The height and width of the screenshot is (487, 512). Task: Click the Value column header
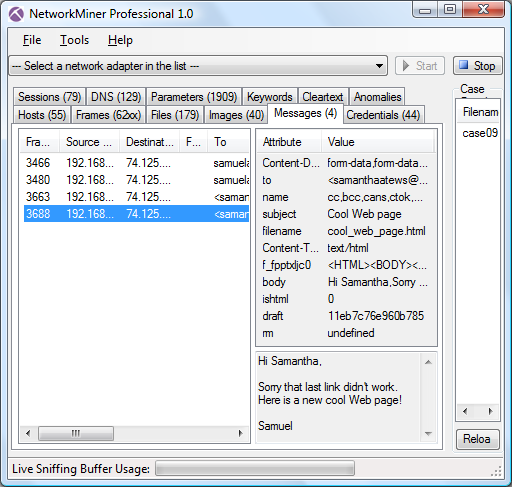[x=378, y=142]
